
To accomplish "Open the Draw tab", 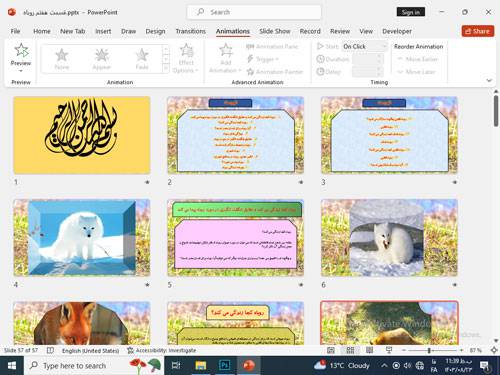I will [x=128, y=31].
